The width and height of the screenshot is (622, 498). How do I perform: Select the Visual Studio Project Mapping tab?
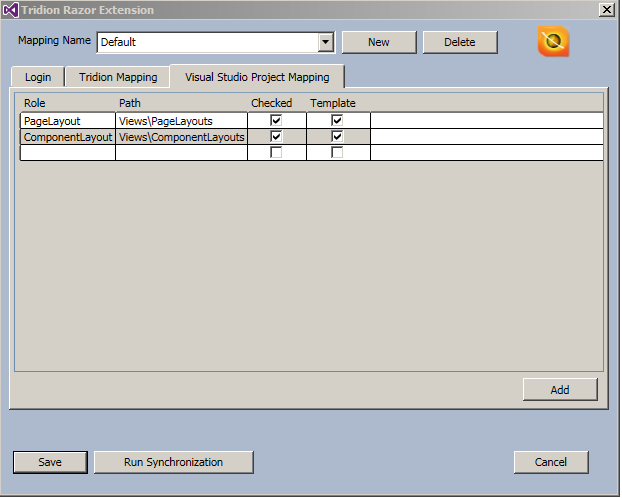[257, 76]
